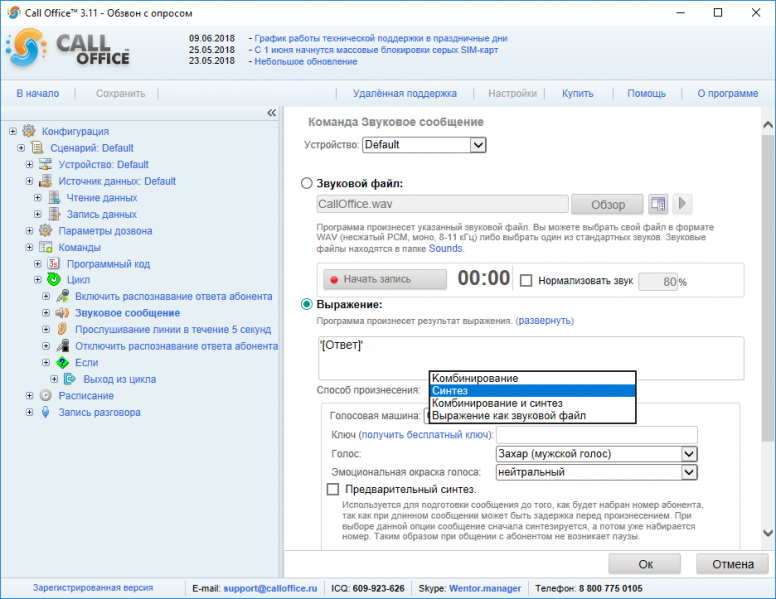Click the Ключ input field

(597, 435)
